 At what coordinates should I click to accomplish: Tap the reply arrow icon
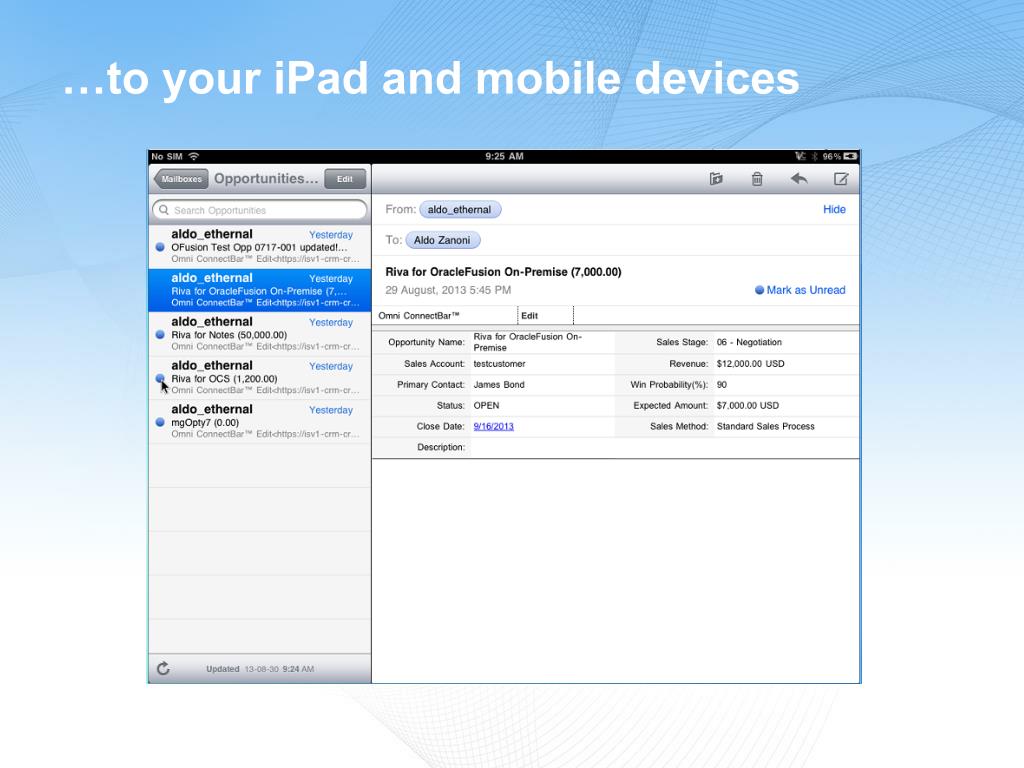point(799,178)
